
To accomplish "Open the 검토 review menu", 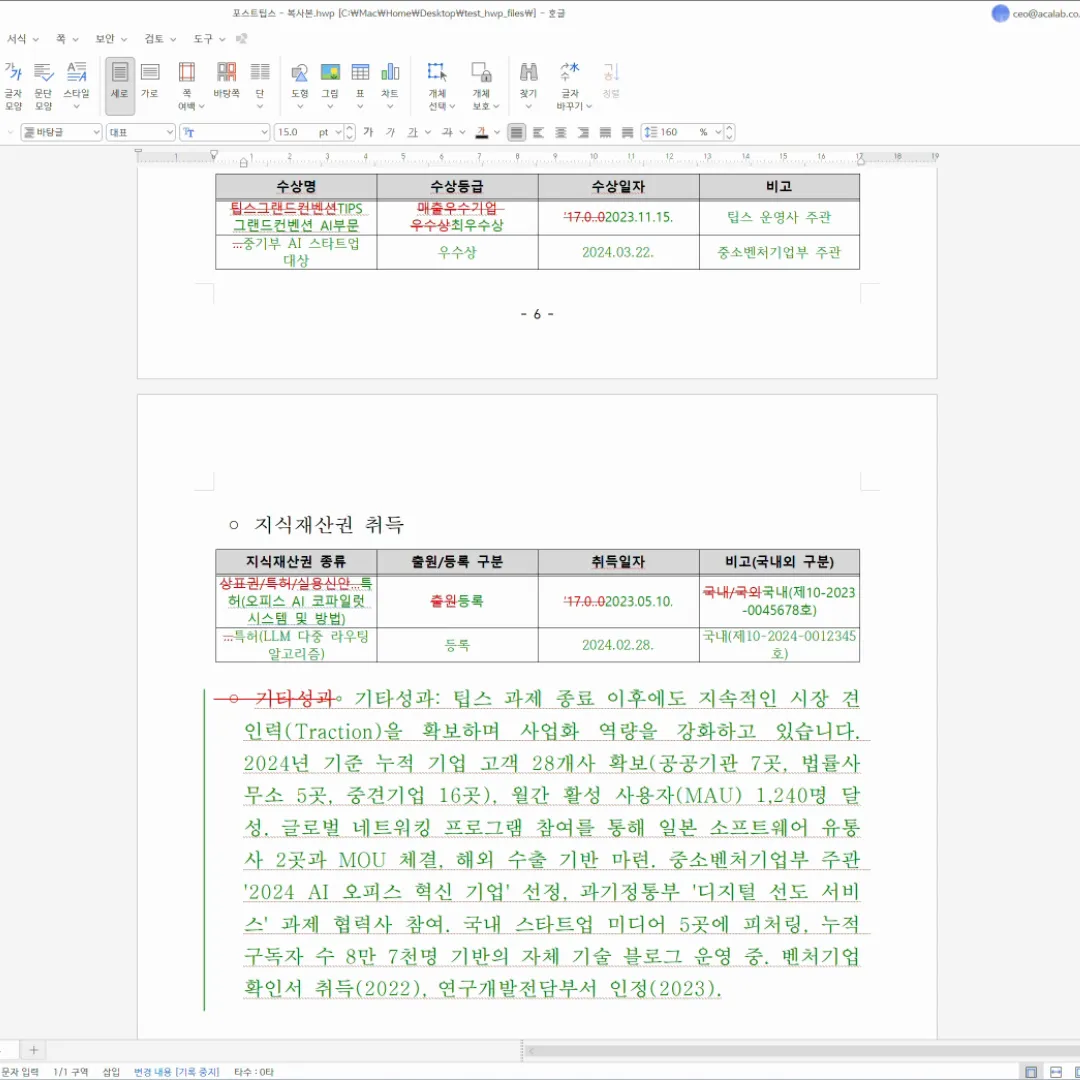I will coord(159,39).
